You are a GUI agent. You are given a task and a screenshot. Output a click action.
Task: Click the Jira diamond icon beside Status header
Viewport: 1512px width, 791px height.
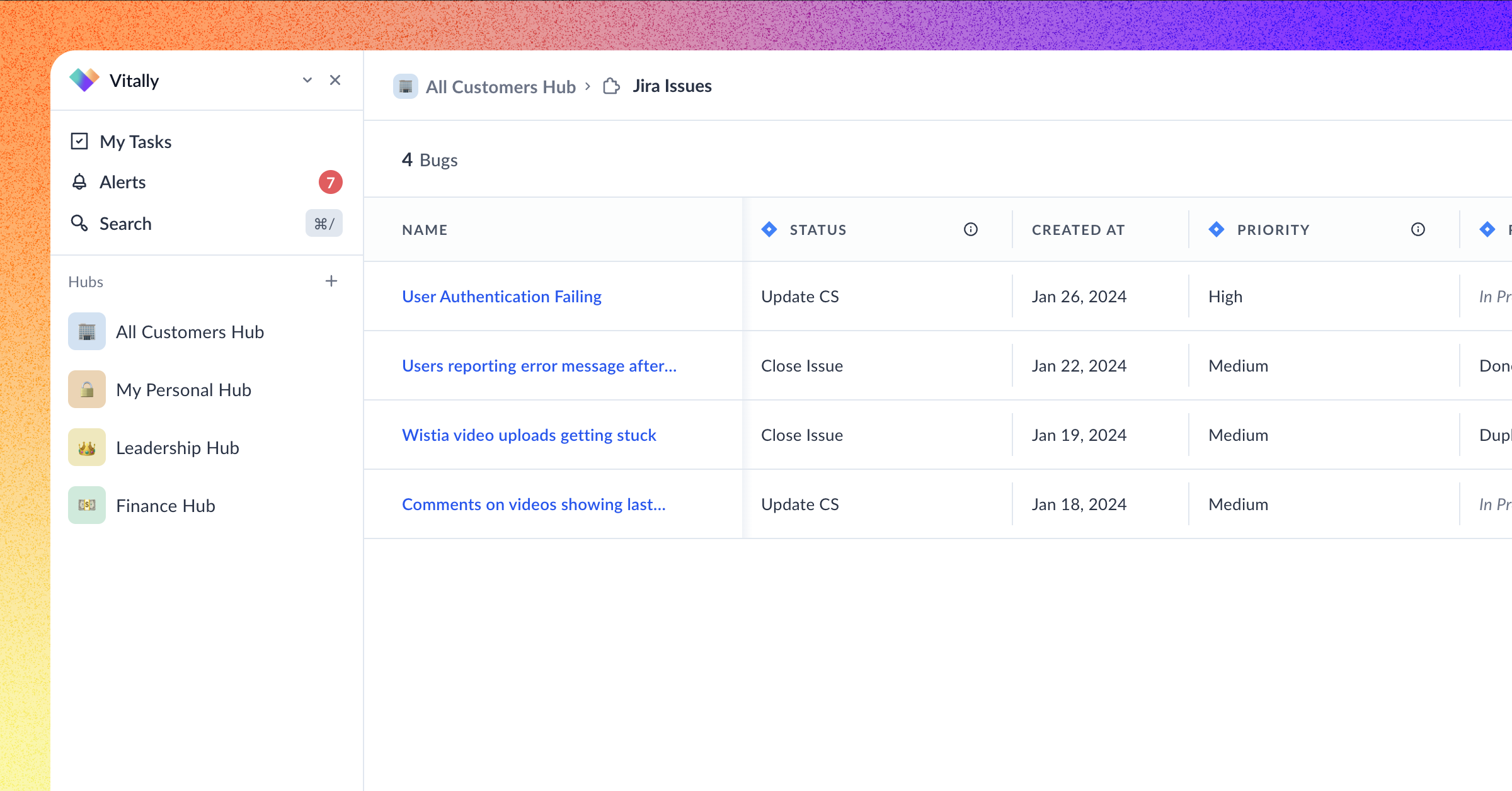pos(769,229)
